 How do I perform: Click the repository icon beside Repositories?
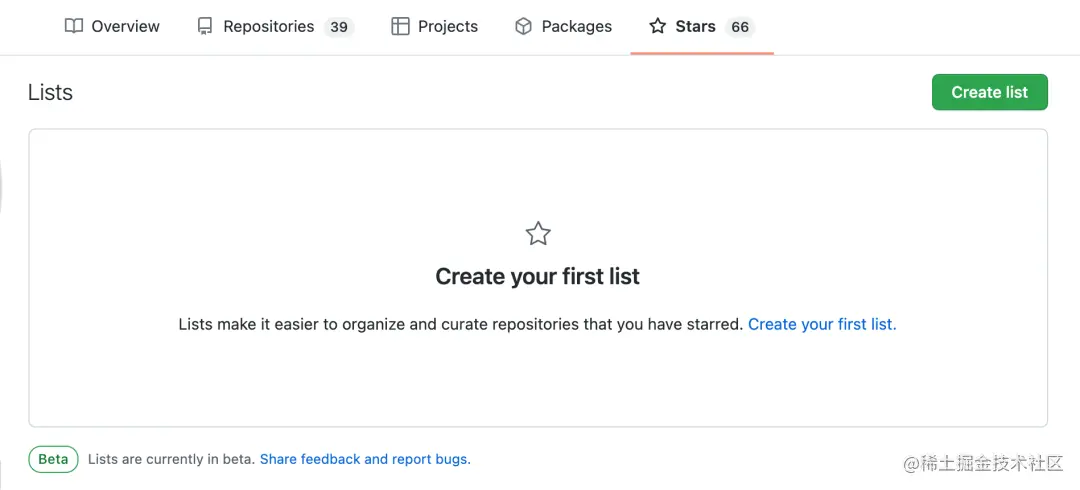(205, 26)
